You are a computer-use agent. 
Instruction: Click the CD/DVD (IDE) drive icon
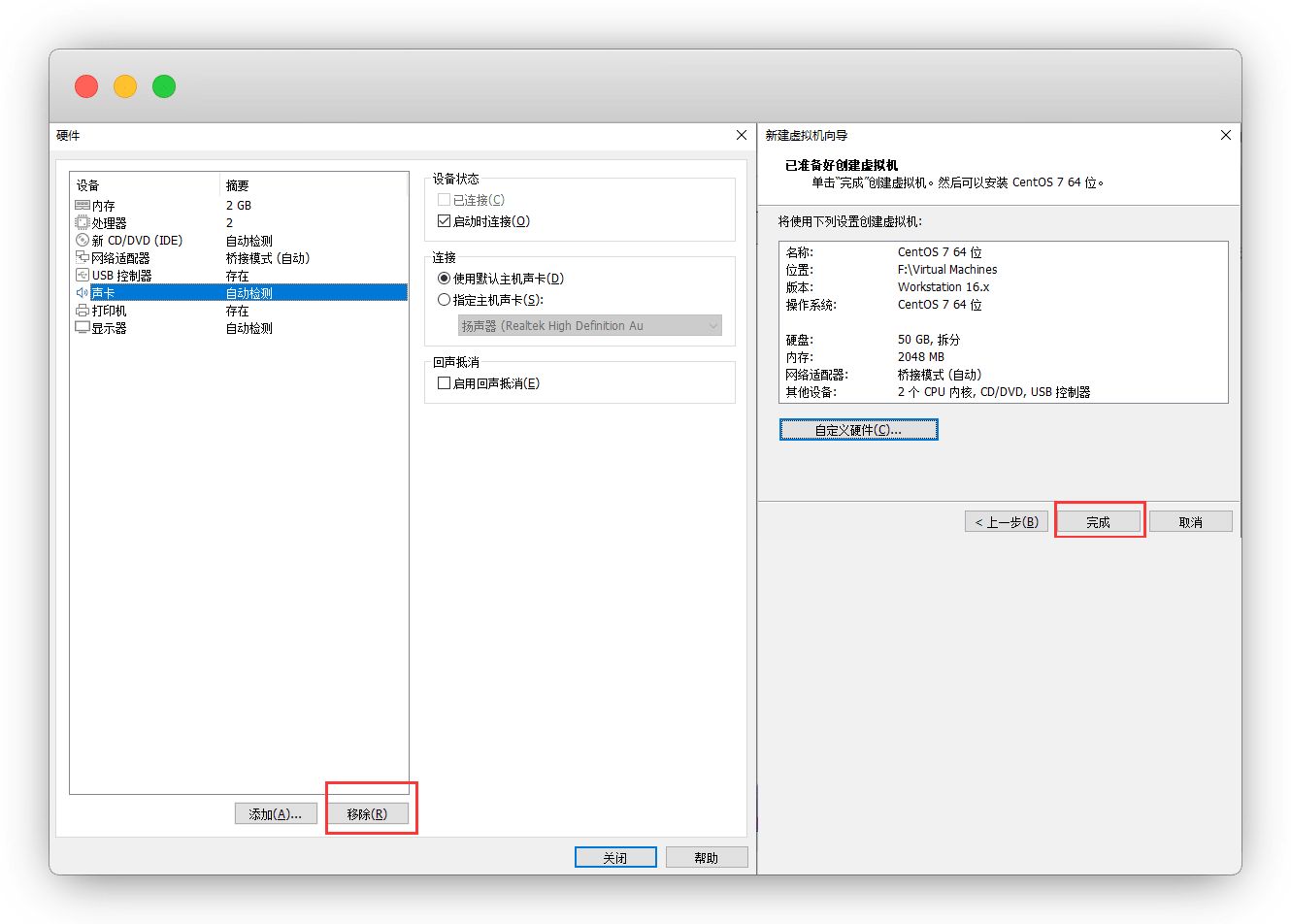point(83,241)
